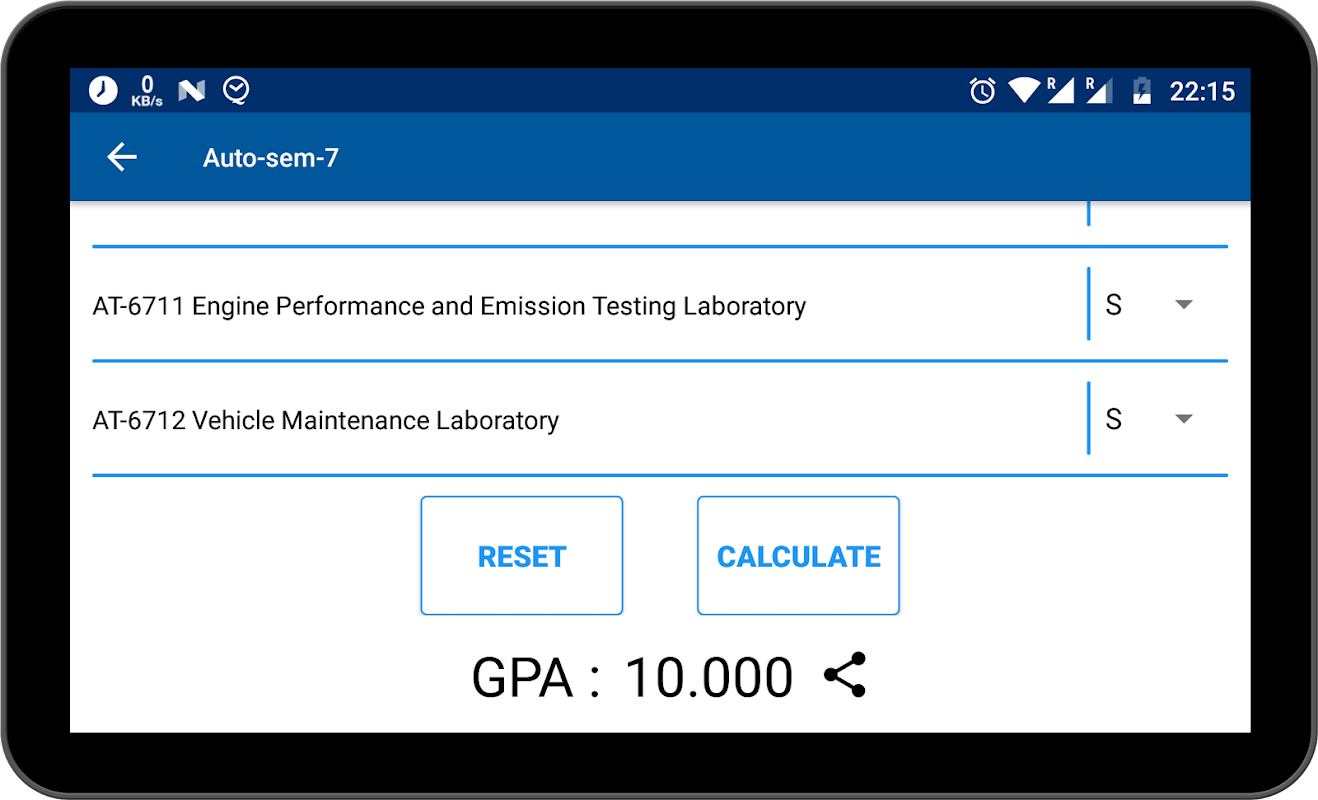1318x800 pixels.
Task: Tap the clock icon in status bar
Action: (103, 91)
